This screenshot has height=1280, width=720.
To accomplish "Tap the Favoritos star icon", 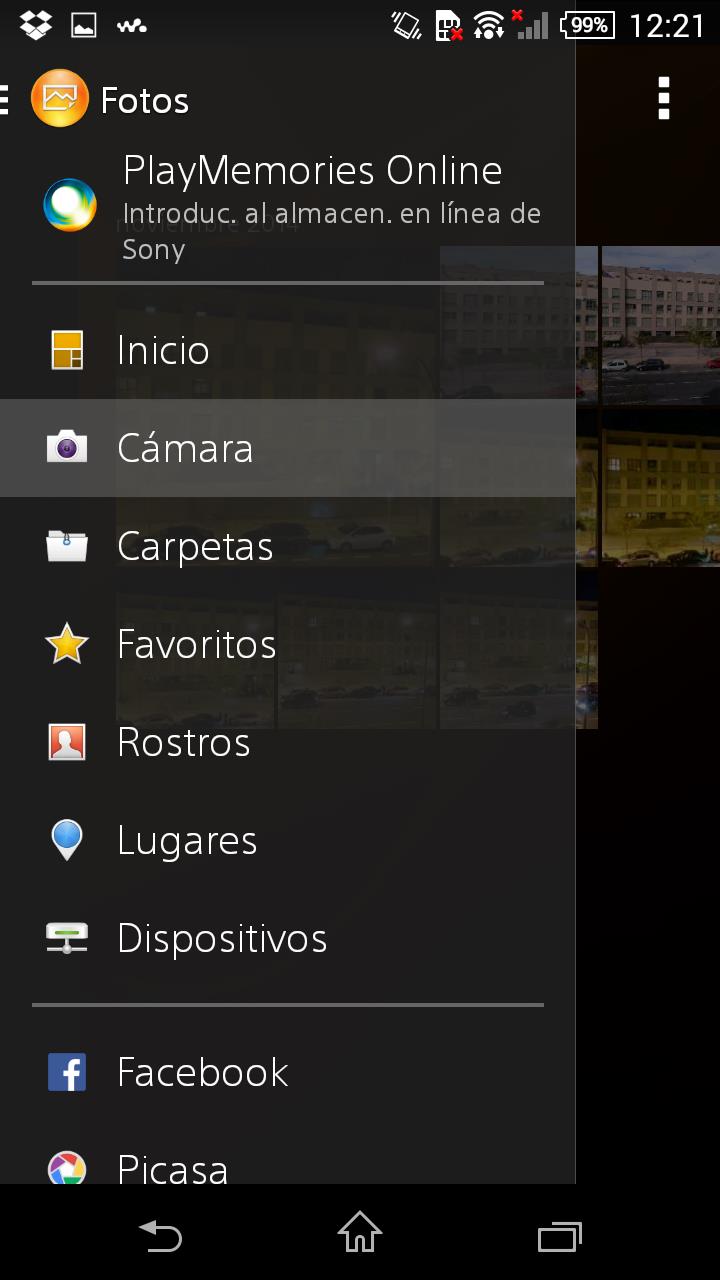I will [67, 644].
